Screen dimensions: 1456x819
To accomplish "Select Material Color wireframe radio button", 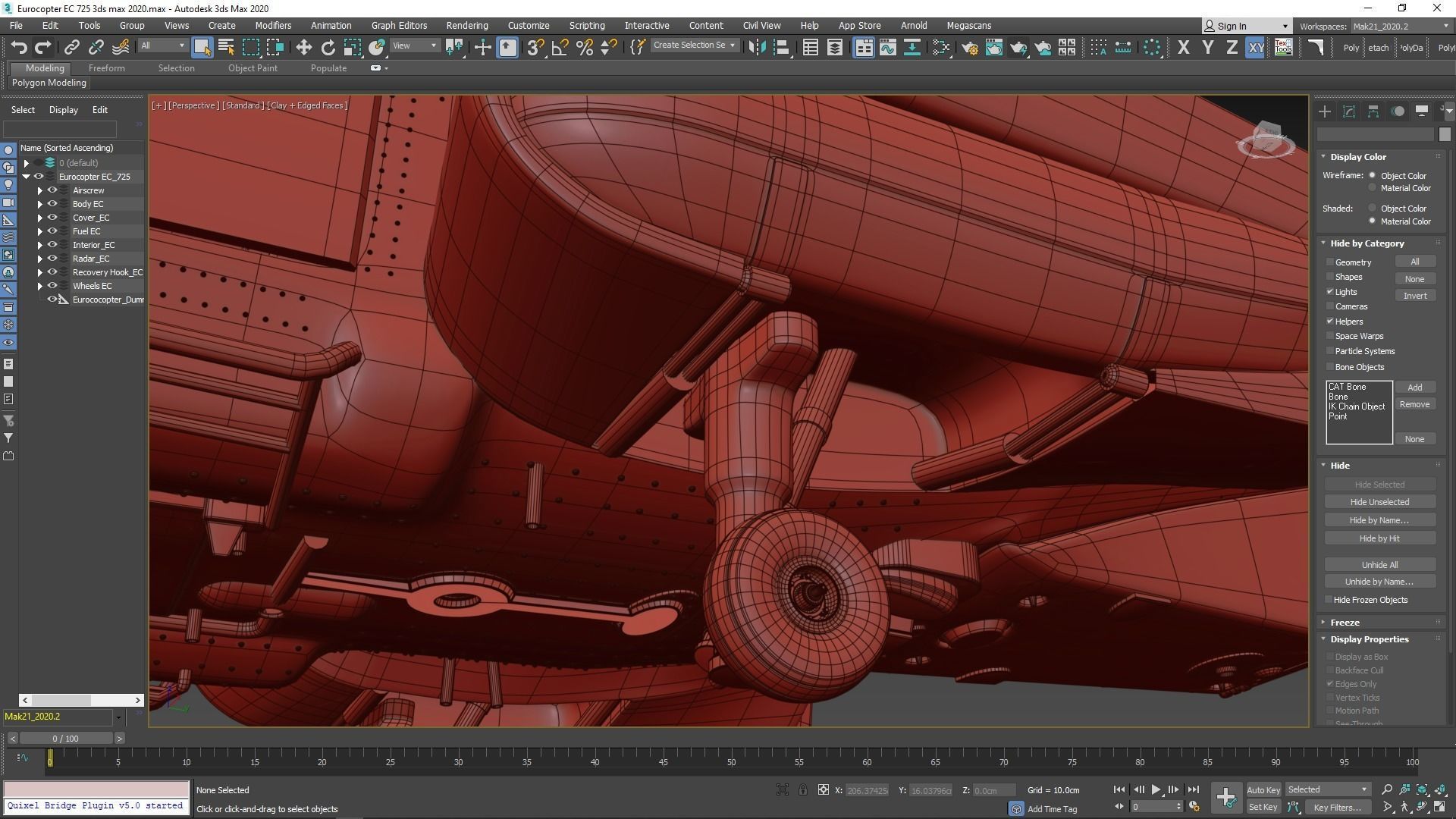I will click(1372, 188).
